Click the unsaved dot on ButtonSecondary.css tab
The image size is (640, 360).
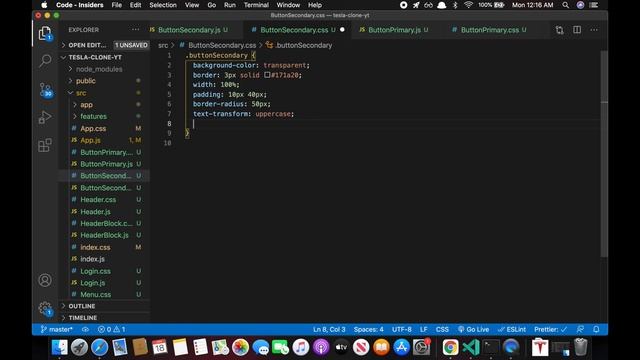(x=342, y=30)
